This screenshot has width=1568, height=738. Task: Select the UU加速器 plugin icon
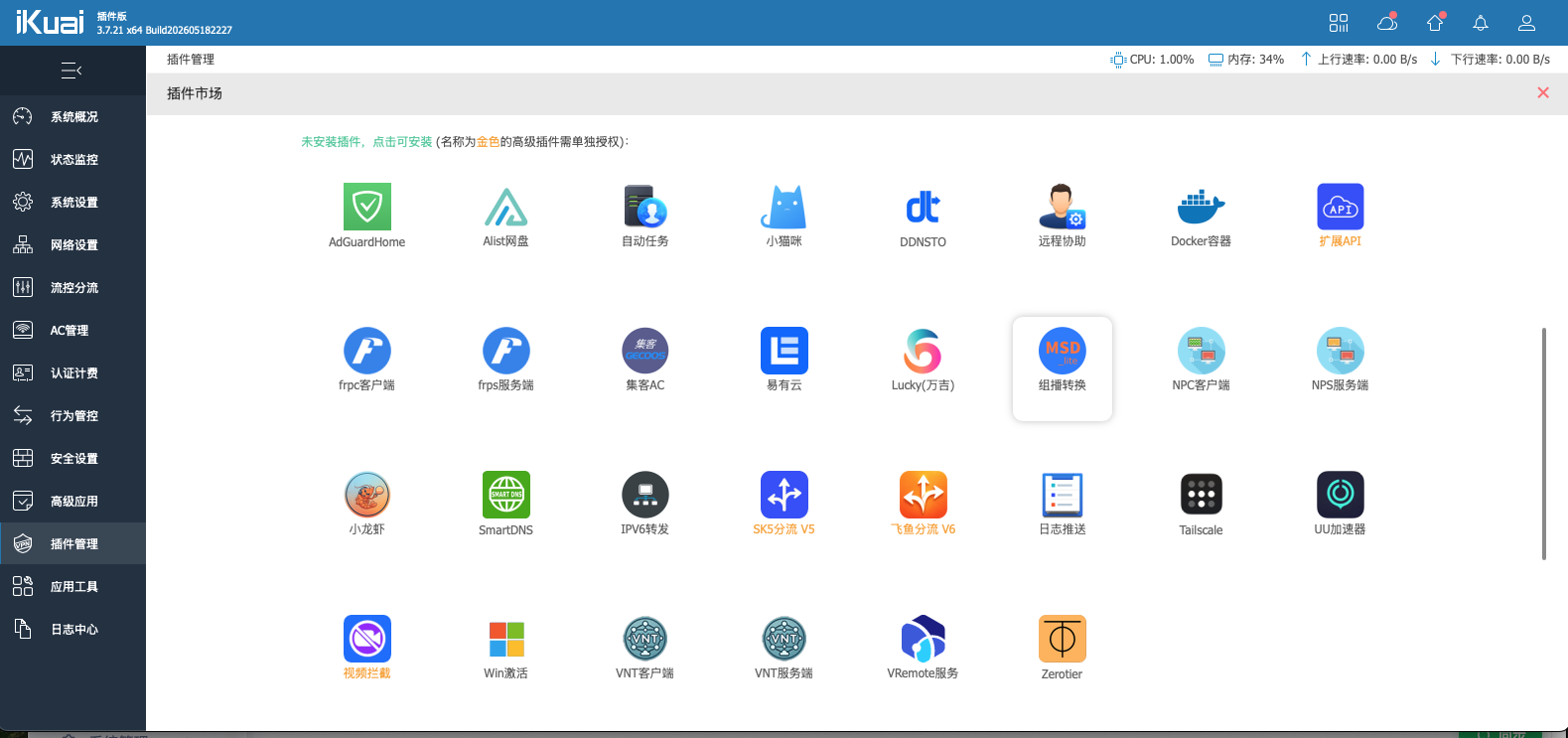coord(1341,495)
